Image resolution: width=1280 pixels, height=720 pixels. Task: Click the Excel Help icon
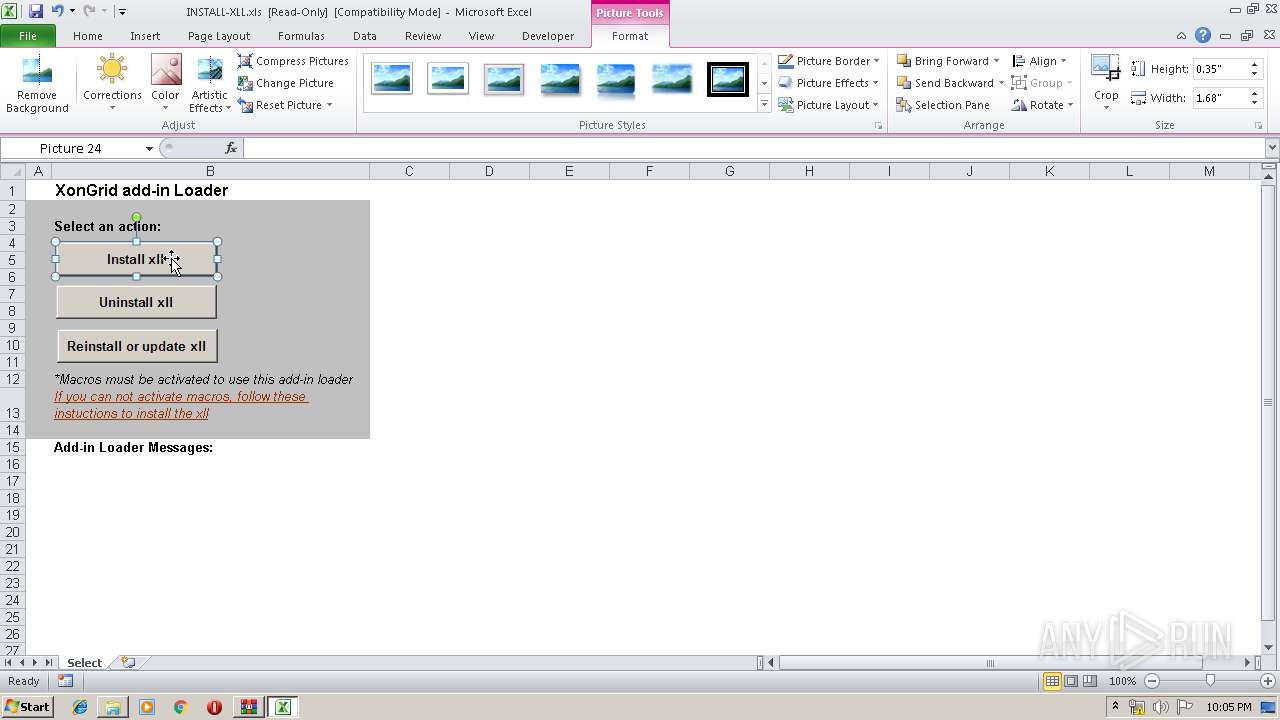[1203, 36]
